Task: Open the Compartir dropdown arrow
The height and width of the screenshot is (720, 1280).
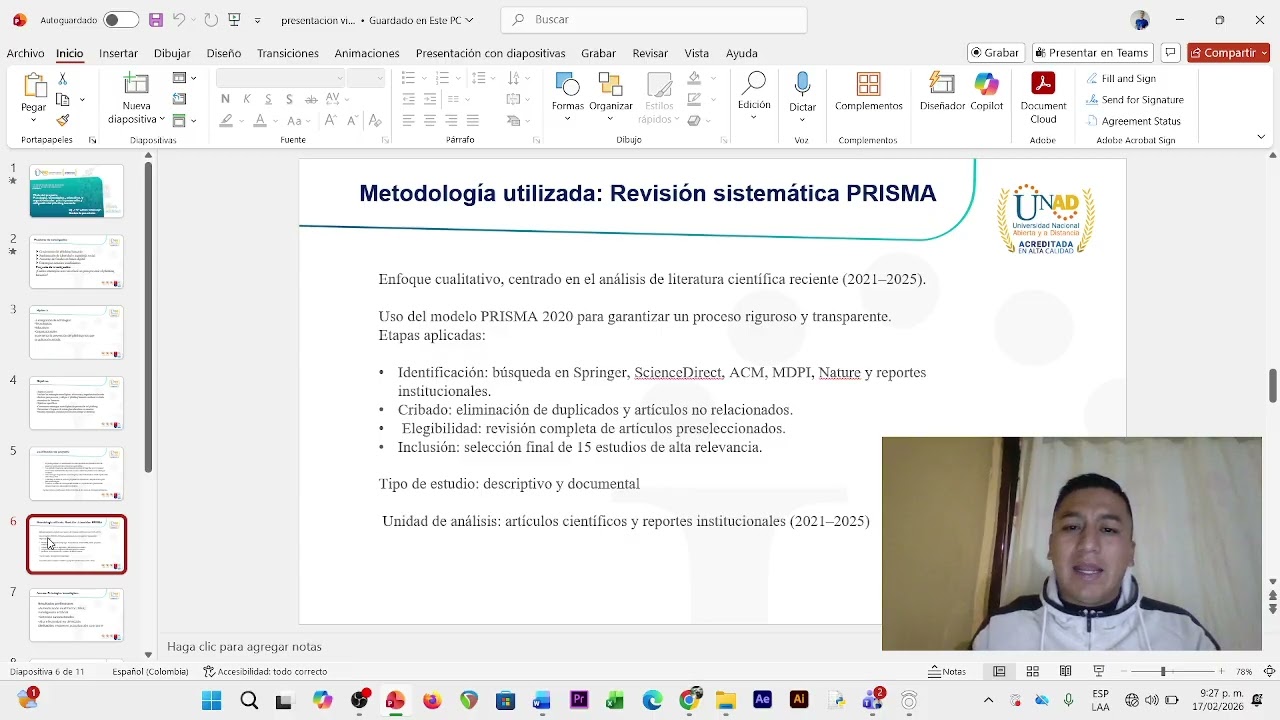Action: (1264, 53)
